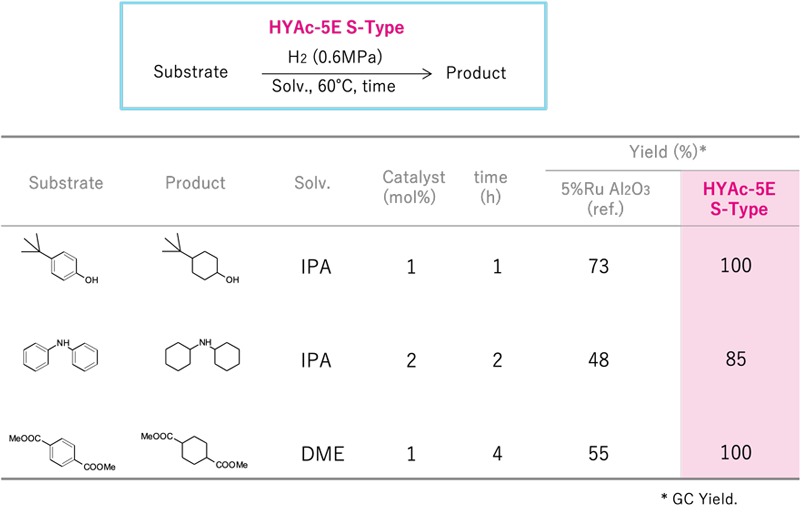Viewport: 800px width, 518px height.
Task: Click the Yield (%)* header
Action: [667, 152]
